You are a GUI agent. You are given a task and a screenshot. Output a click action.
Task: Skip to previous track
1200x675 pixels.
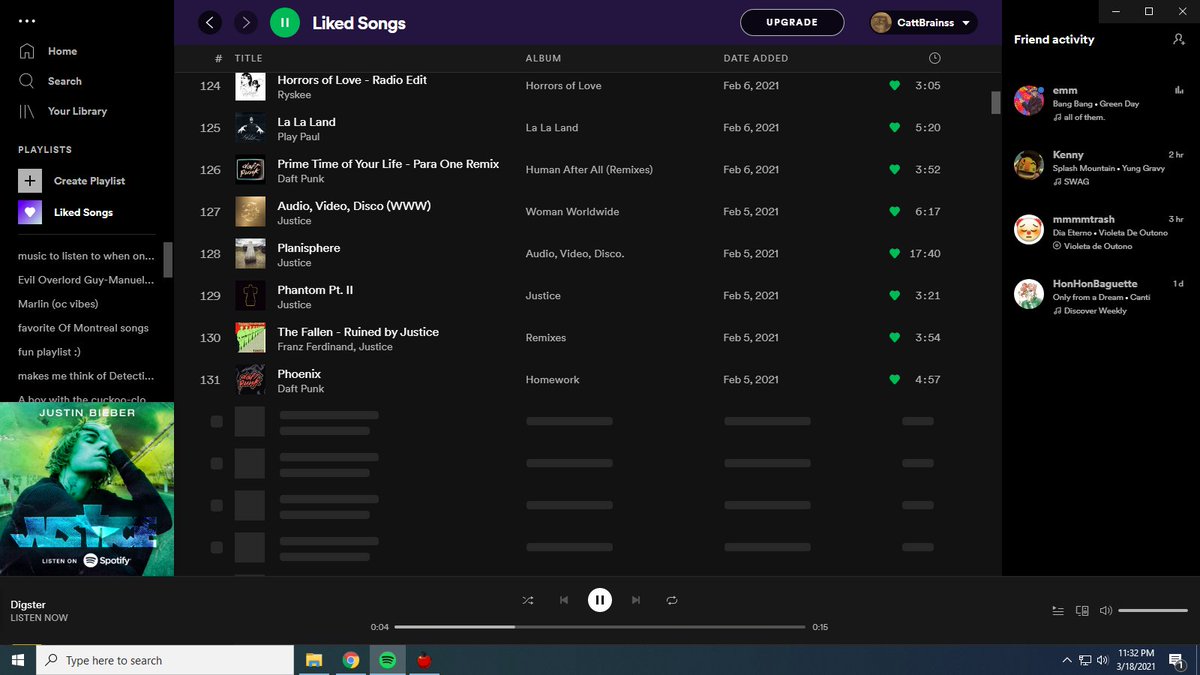pos(564,600)
